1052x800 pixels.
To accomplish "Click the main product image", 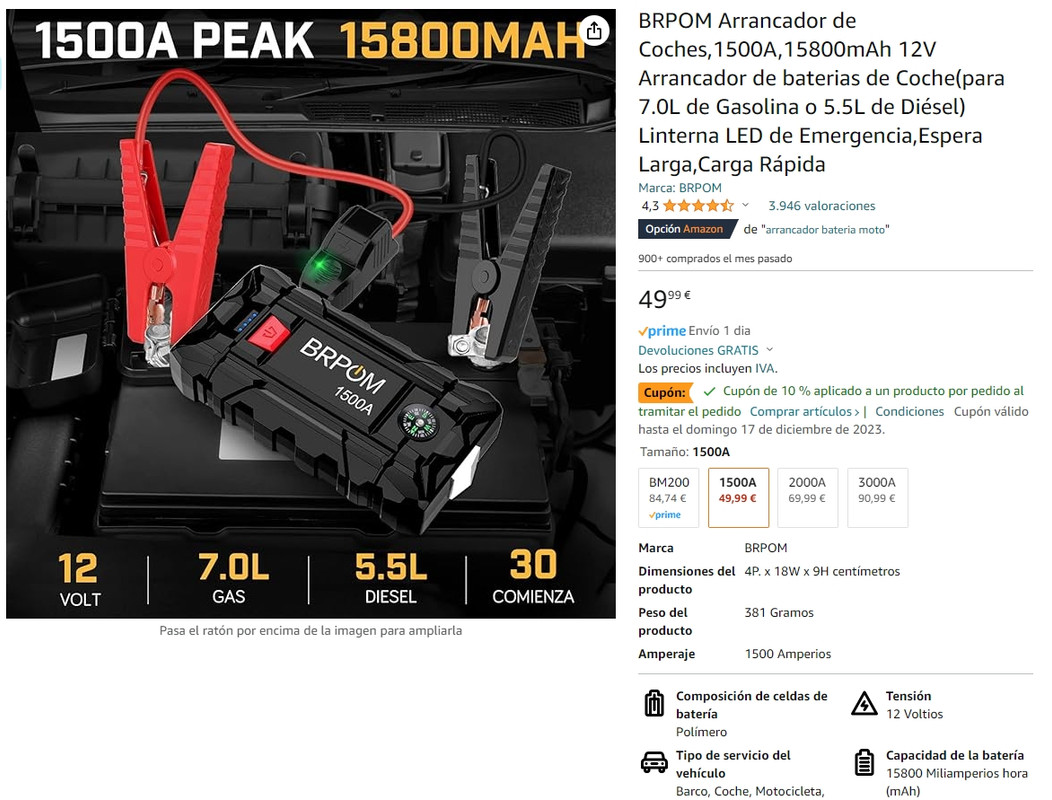I will (x=311, y=313).
